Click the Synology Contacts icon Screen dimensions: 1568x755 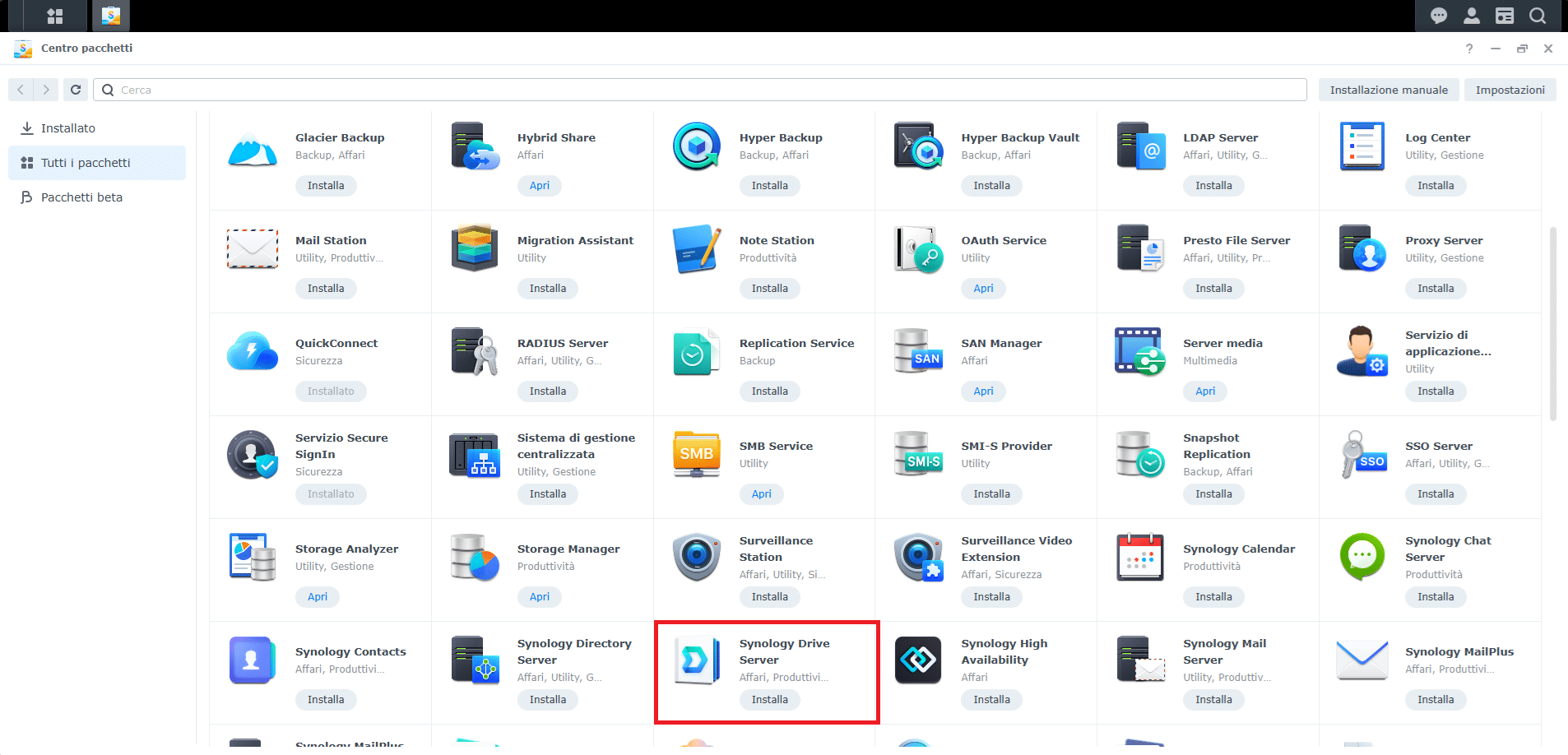(x=253, y=660)
